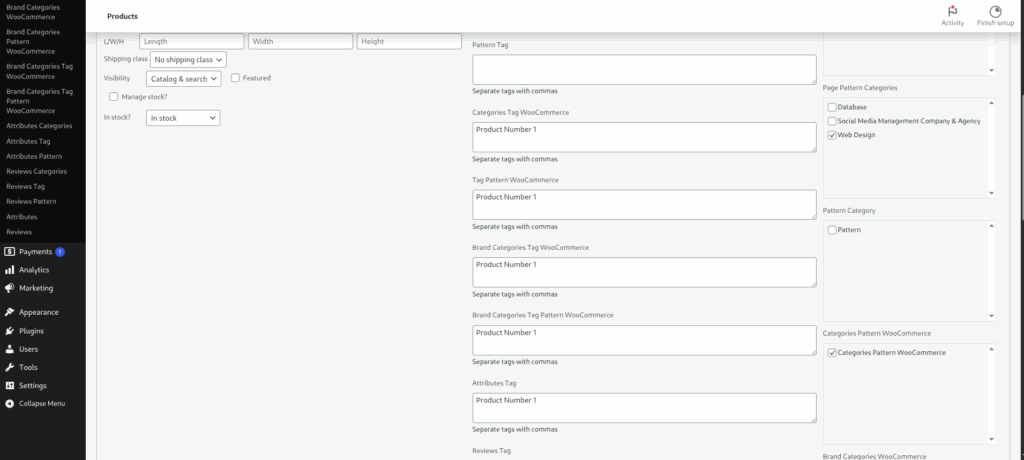Screen dimensions: 1024x460
Task: Go to the Settings menu
Action: 33,386
